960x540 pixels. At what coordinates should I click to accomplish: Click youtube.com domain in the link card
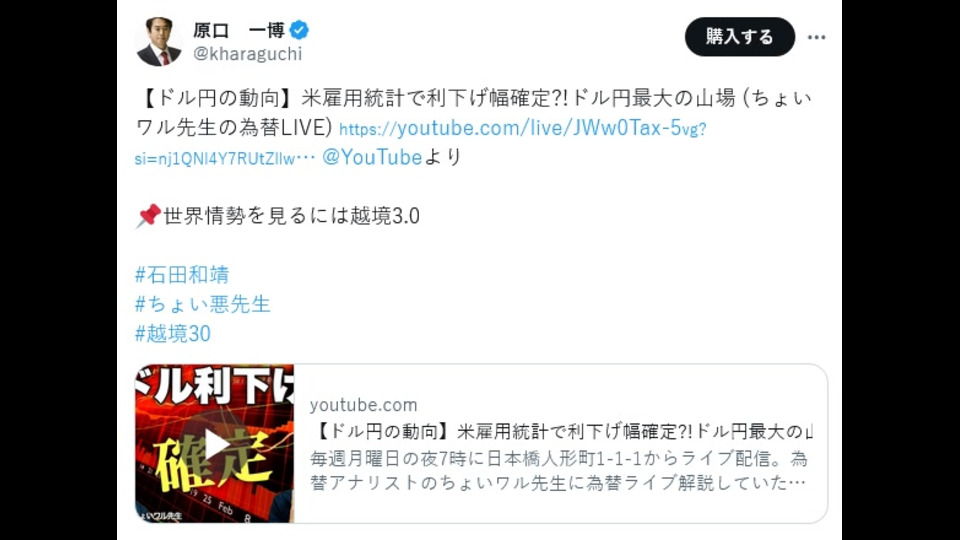pos(364,405)
